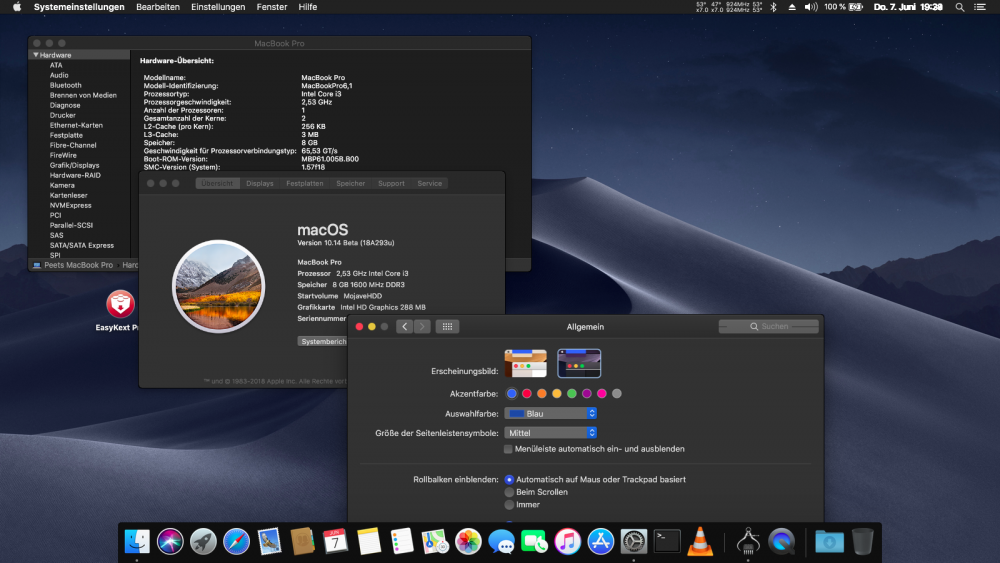Open Spotlight search magnifier in menu bar
The image size is (1000, 563).
pos(959,7)
